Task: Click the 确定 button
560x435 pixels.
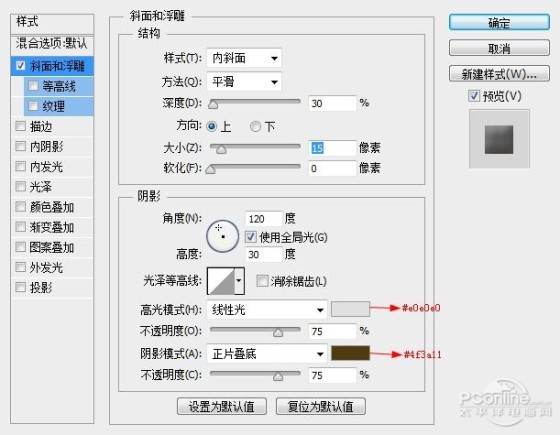Action: [499, 22]
